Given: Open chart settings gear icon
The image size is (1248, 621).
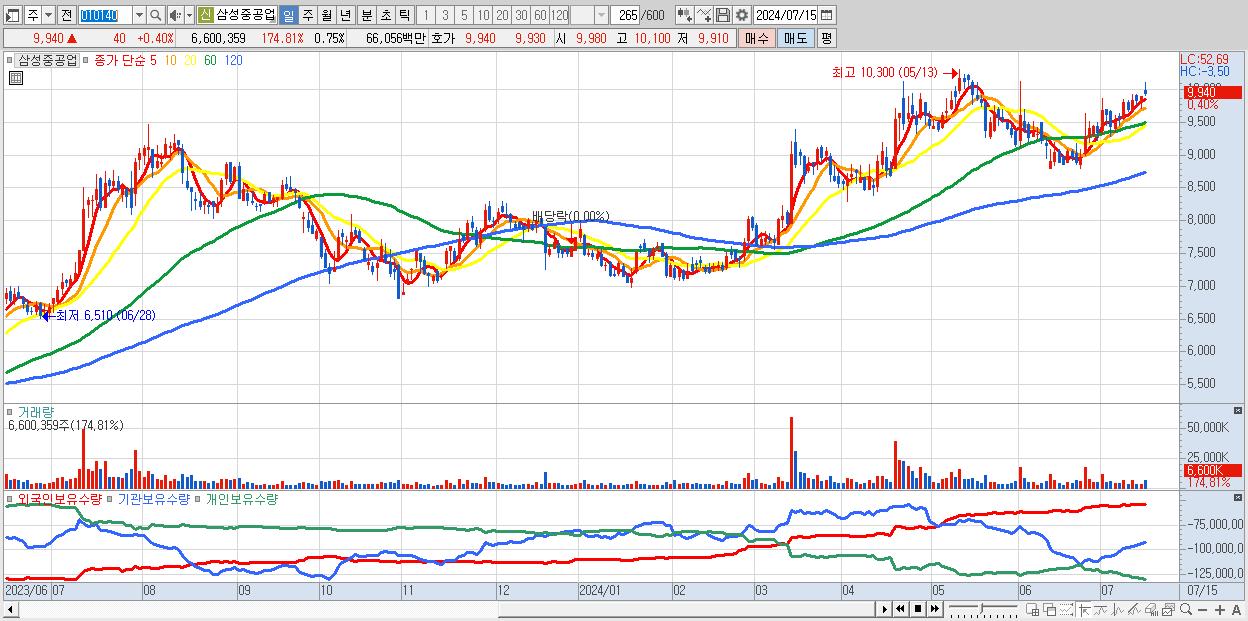Looking at the screenshot, I should click(741, 15).
